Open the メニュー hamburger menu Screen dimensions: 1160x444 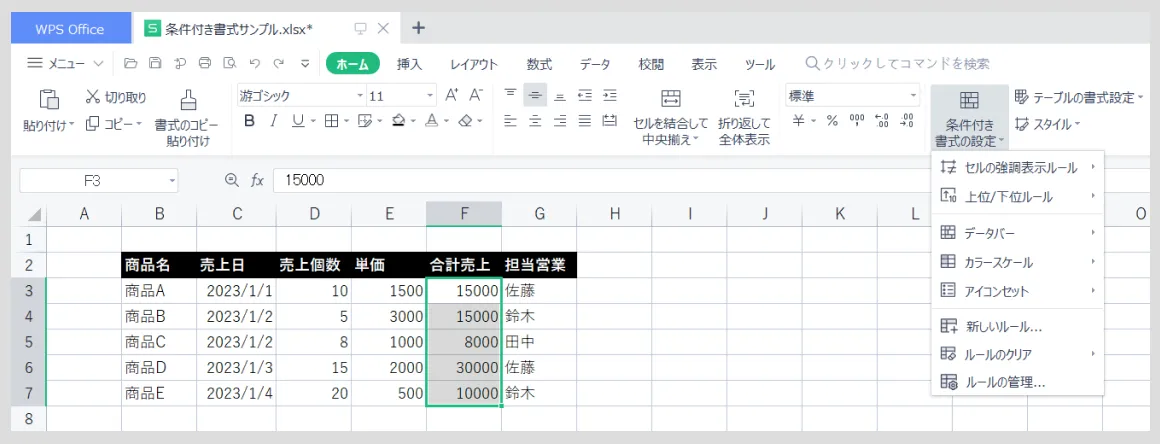(64, 64)
